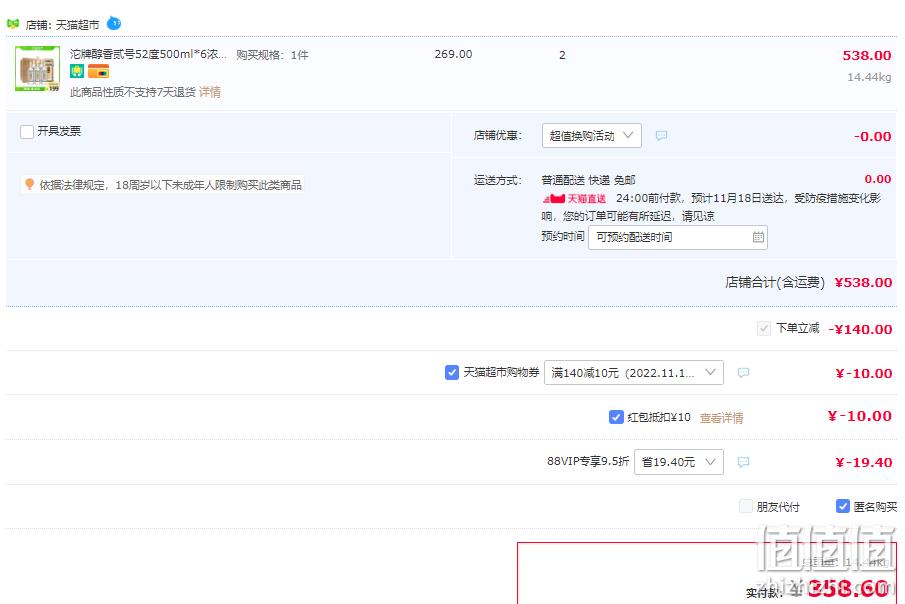Uncheck the 匿名购买 anonymous purchase checkbox
Viewport: 905px width, 604px height.
pyautogui.click(x=843, y=506)
